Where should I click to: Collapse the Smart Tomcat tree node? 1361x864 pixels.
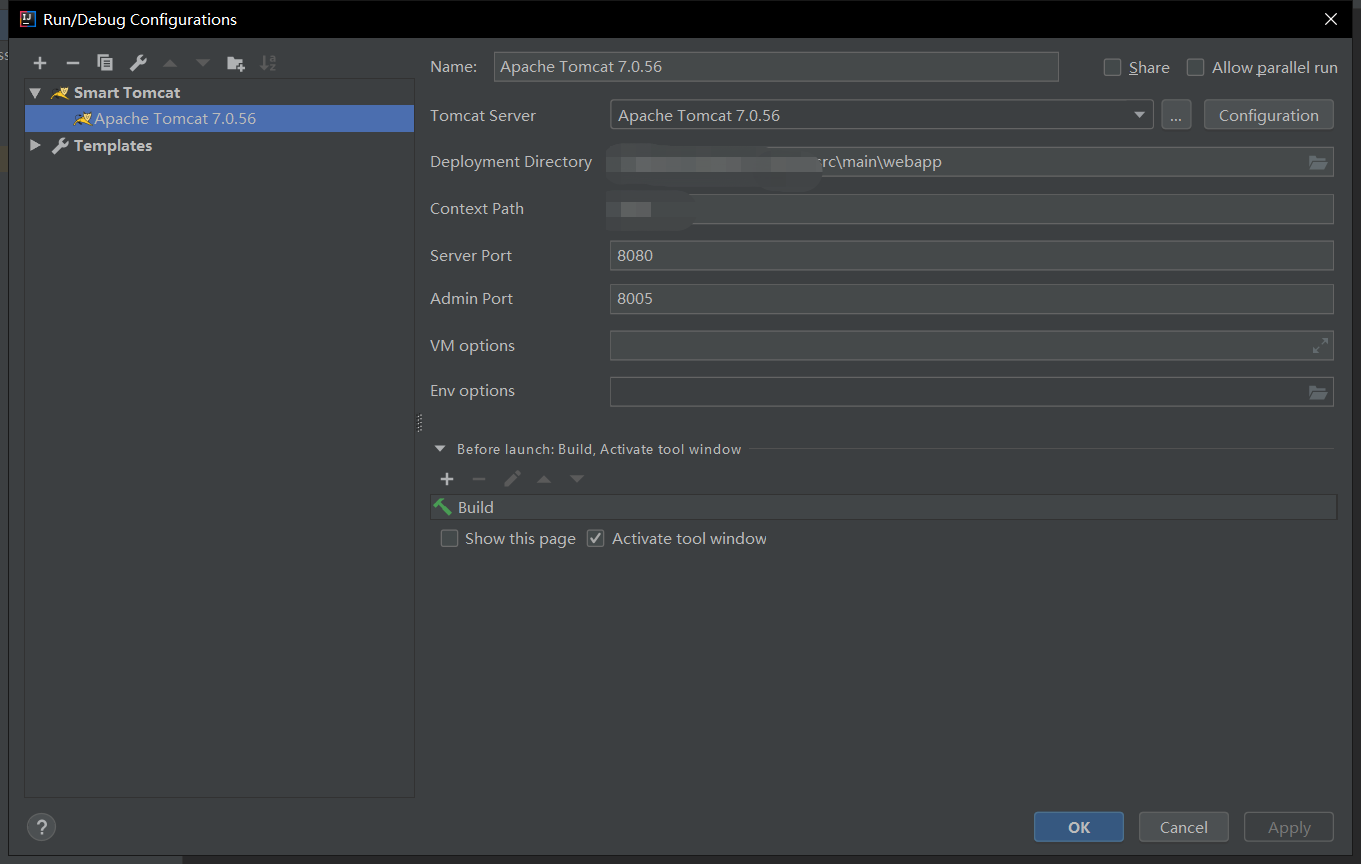pos(36,93)
